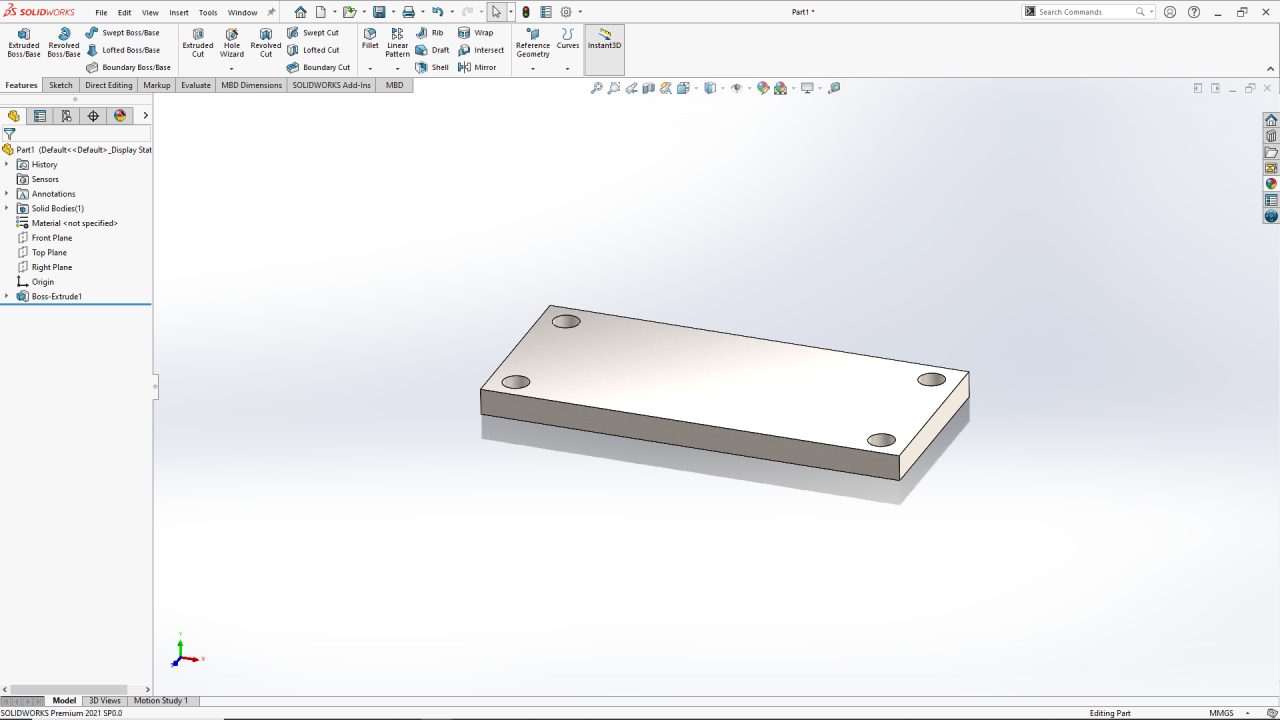This screenshot has width=1280, height=720.
Task: Select the Revolved Boss/Base tool
Action: tap(64, 43)
